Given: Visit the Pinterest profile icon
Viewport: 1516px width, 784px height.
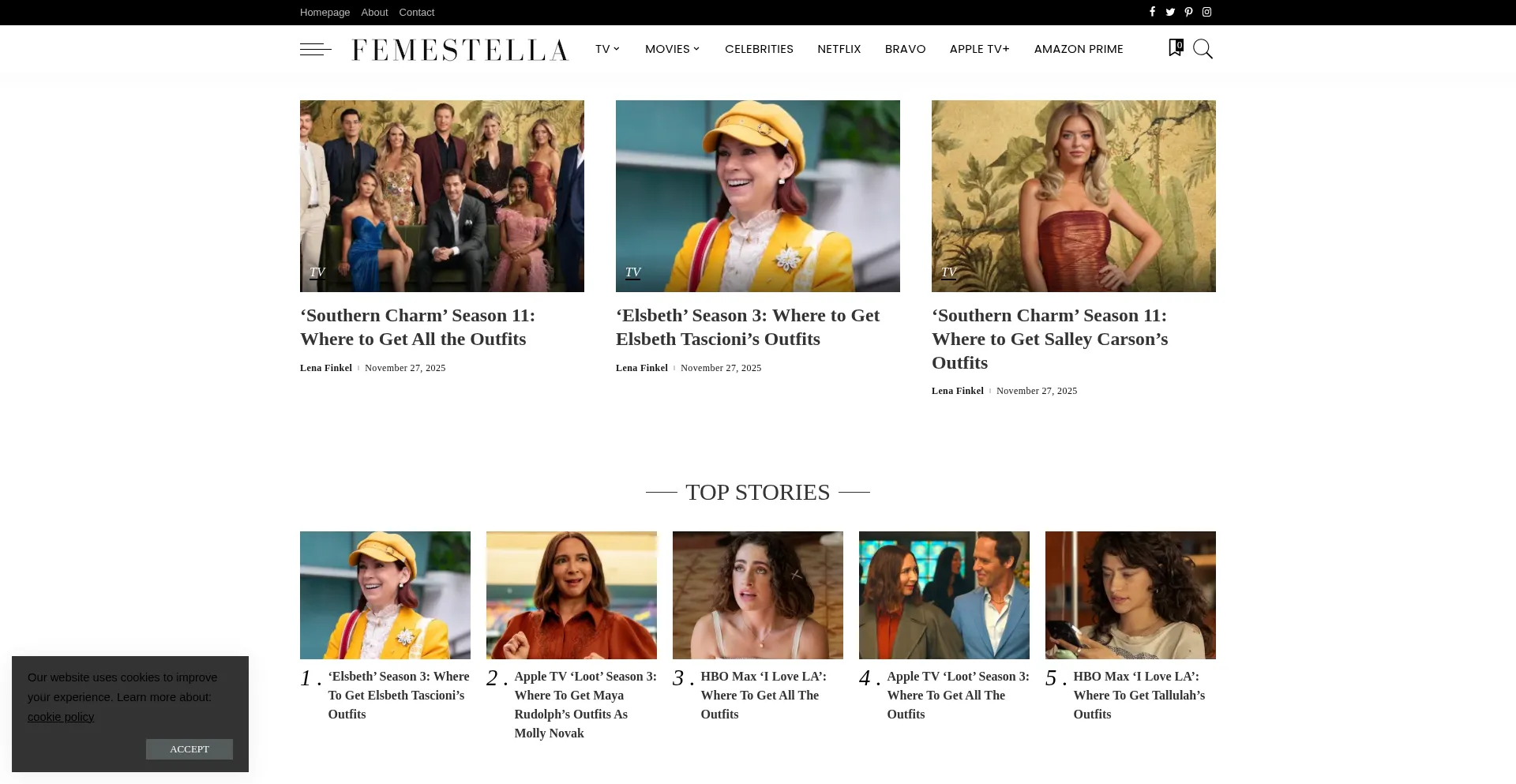Looking at the screenshot, I should 1188,12.
